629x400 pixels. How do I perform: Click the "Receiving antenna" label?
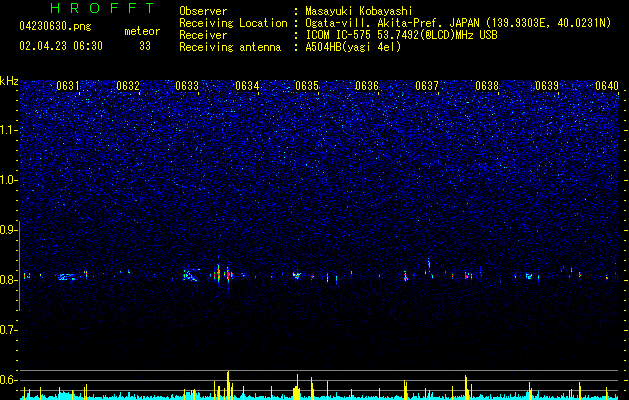click(x=230, y=47)
